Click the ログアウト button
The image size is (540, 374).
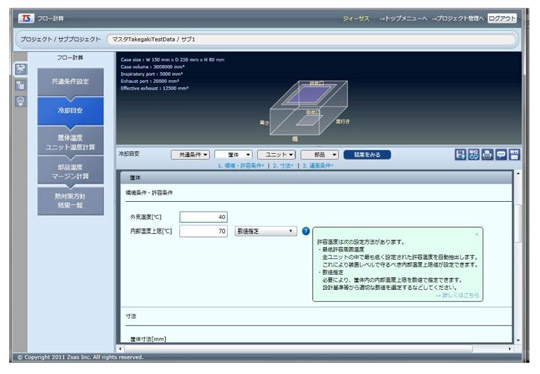click(x=502, y=18)
